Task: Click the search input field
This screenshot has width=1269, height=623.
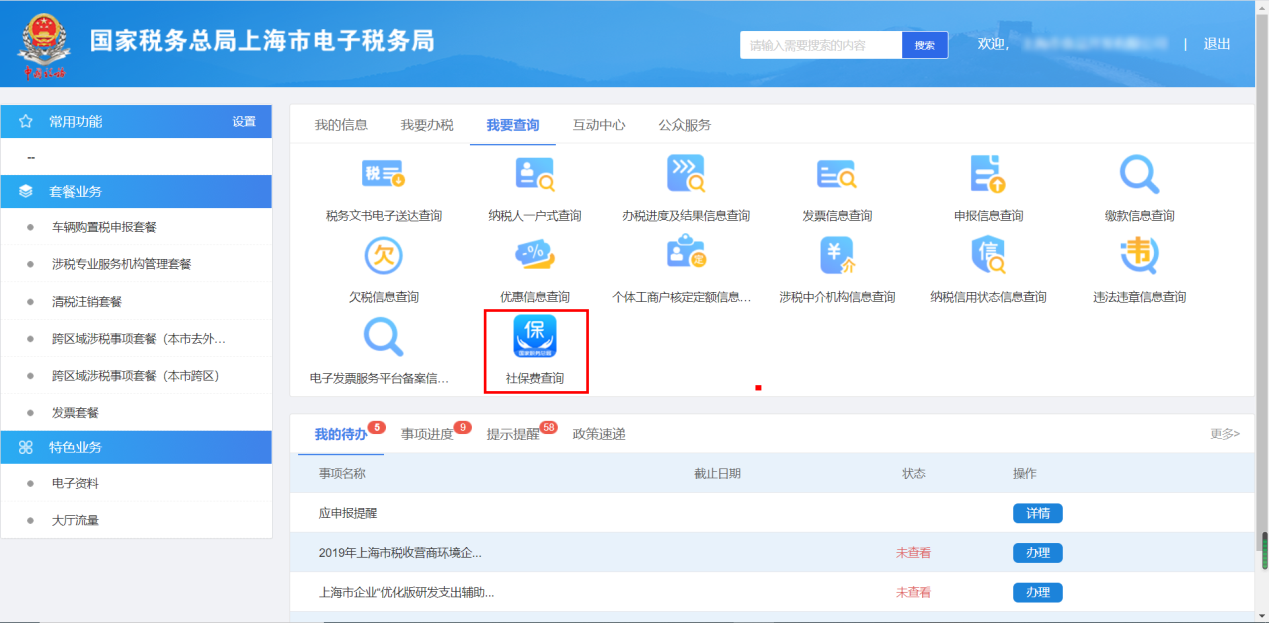Action: pos(821,45)
